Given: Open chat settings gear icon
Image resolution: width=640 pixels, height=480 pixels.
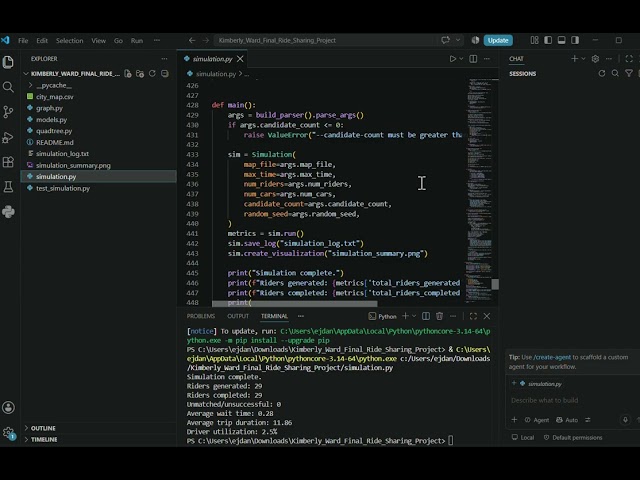Looking at the screenshot, I should click(x=595, y=59).
